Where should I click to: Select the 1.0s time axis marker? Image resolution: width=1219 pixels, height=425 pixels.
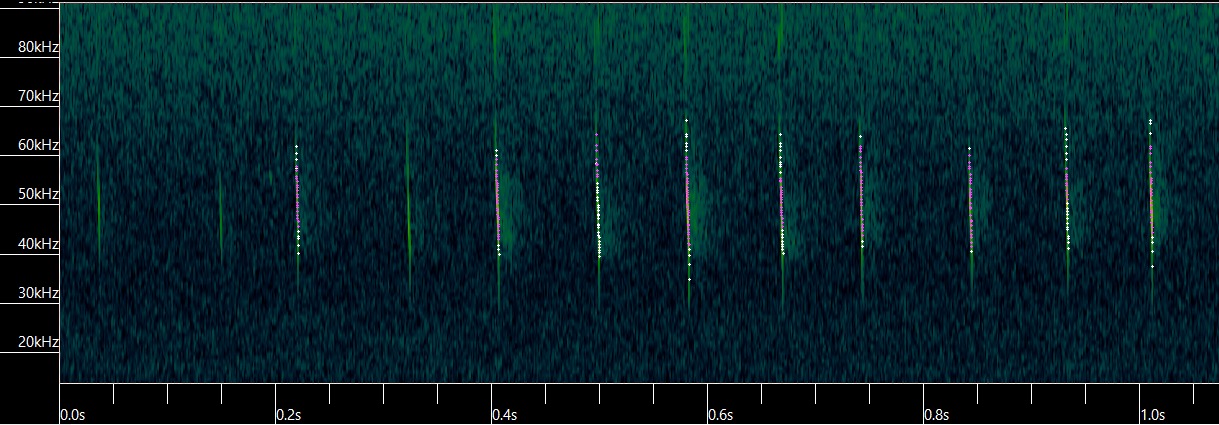coord(1152,414)
